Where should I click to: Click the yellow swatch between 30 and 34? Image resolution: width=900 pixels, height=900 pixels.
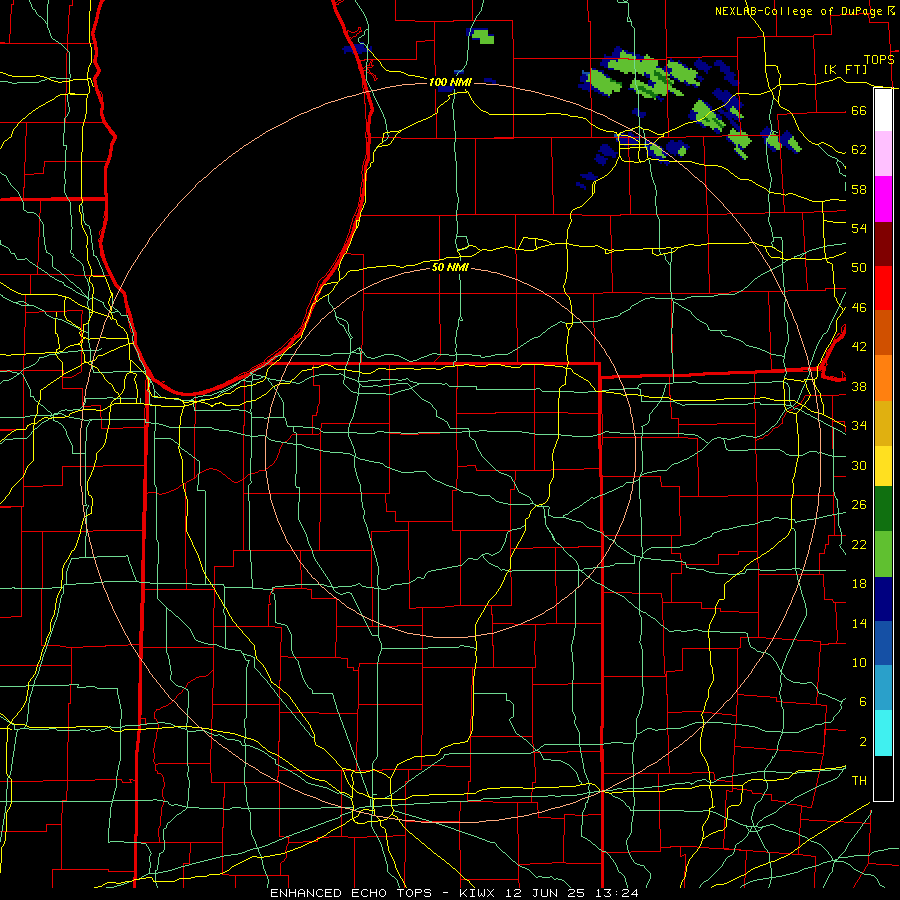pyautogui.click(x=883, y=466)
